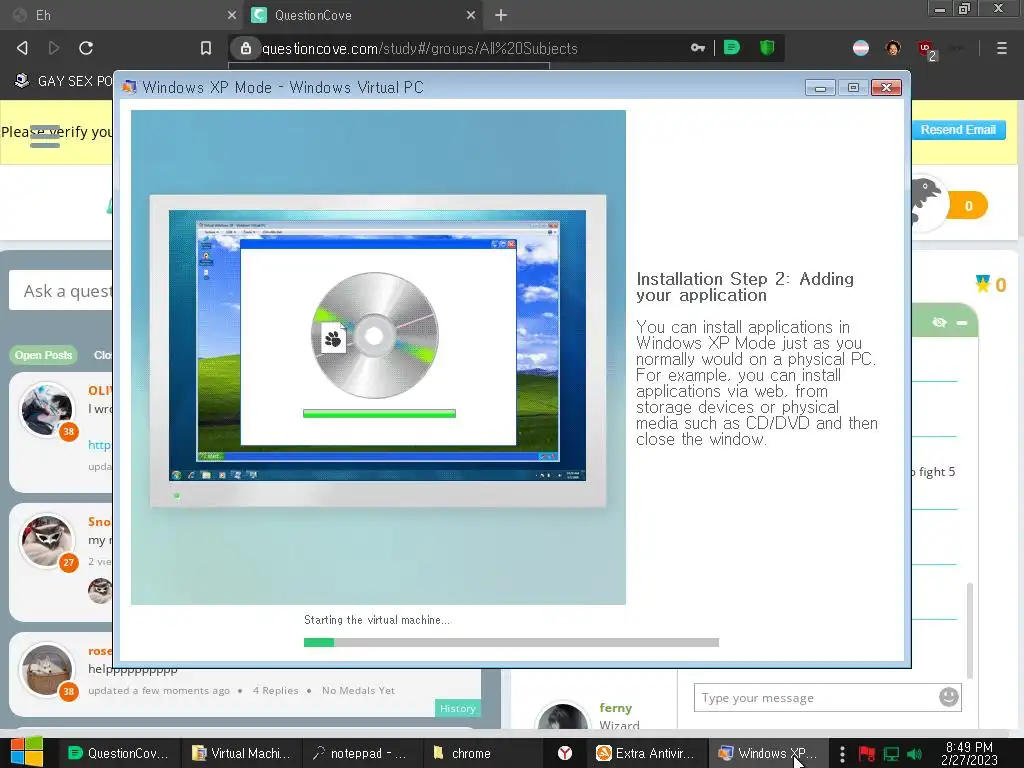
Task: Minimize the chat panel with dash icon
Action: 962,323
